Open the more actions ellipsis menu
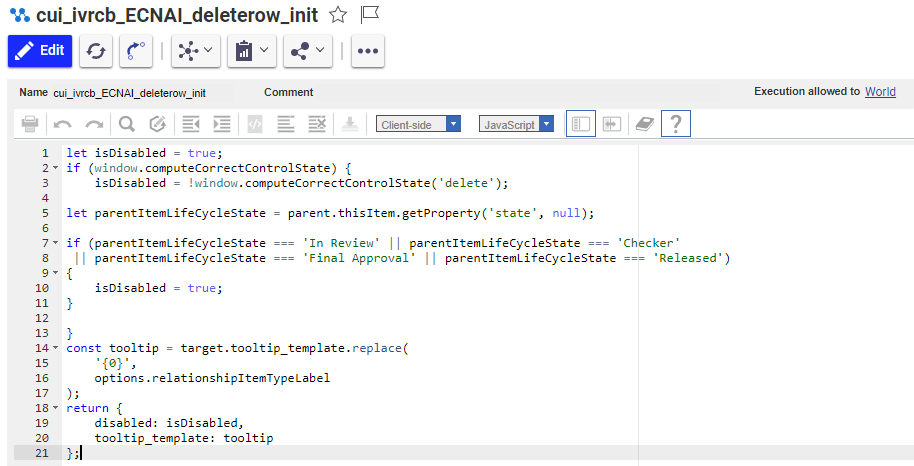 (x=368, y=51)
